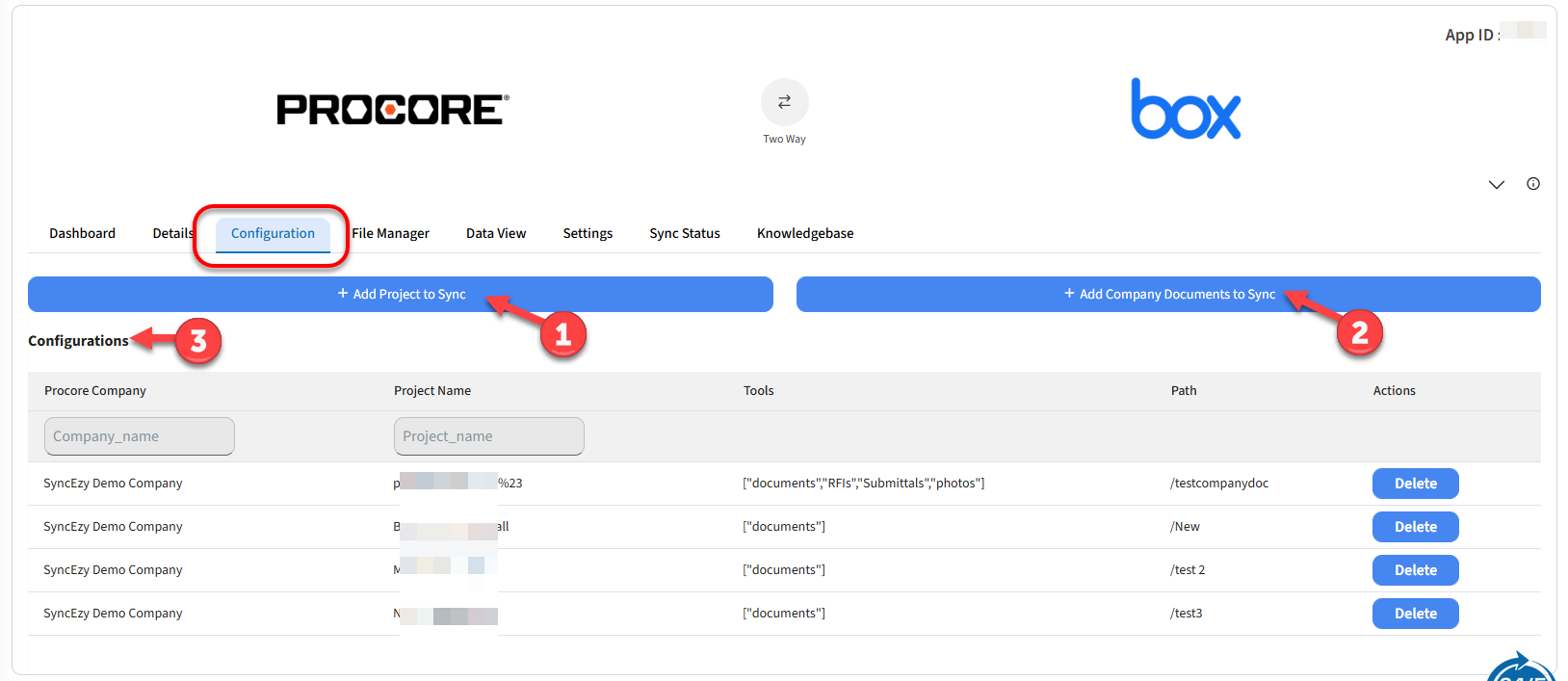Click the info circle icon
The width and height of the screenshot is (1568, 681).
click(1532, 184)
